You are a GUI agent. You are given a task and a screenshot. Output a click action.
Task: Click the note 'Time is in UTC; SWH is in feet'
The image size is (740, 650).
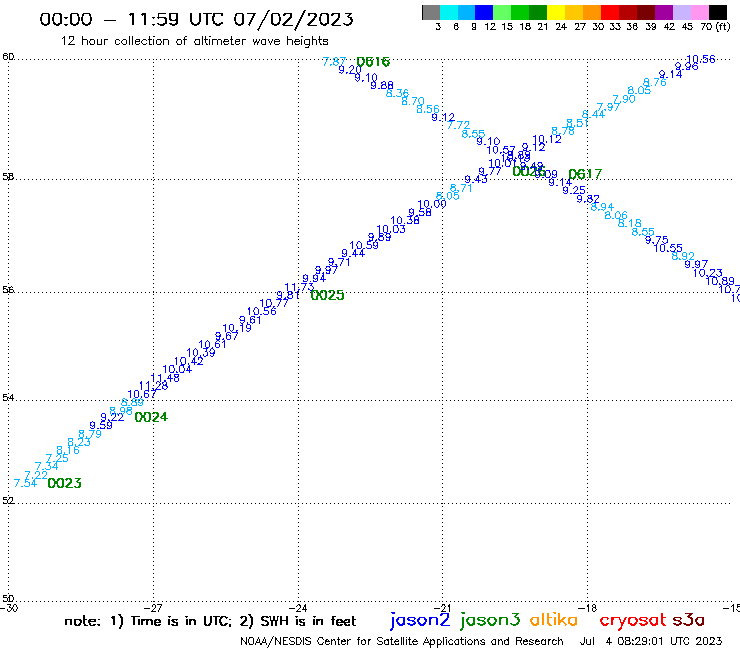coord(210,621)
